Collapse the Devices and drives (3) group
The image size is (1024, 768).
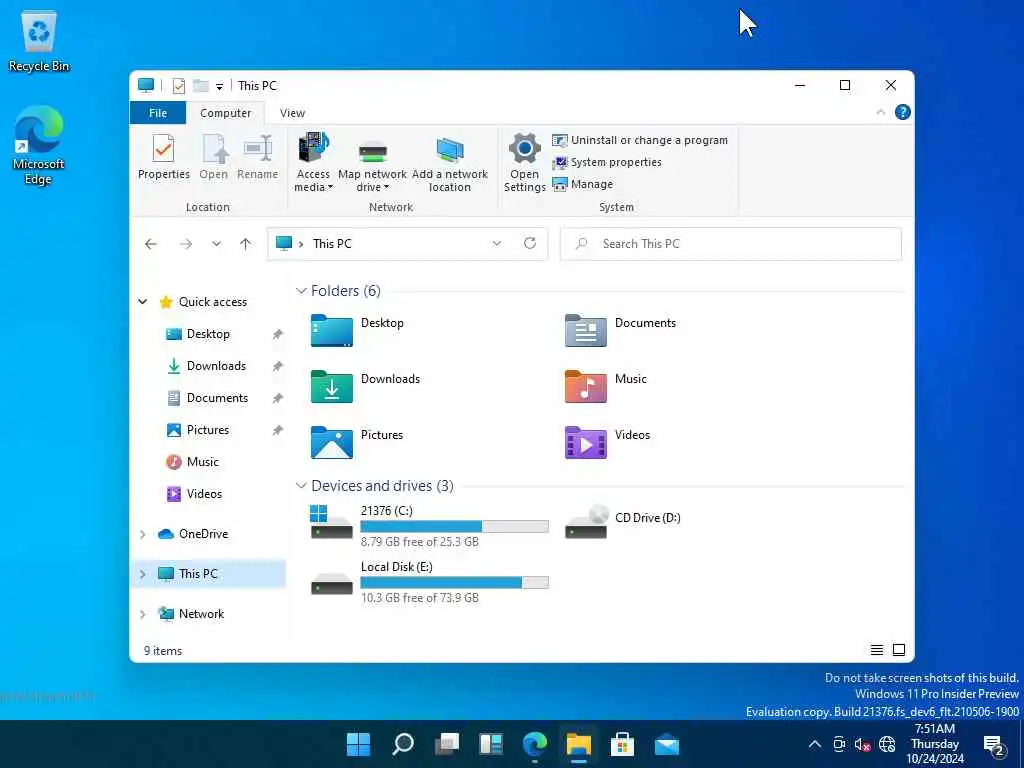tap(301, 486)
